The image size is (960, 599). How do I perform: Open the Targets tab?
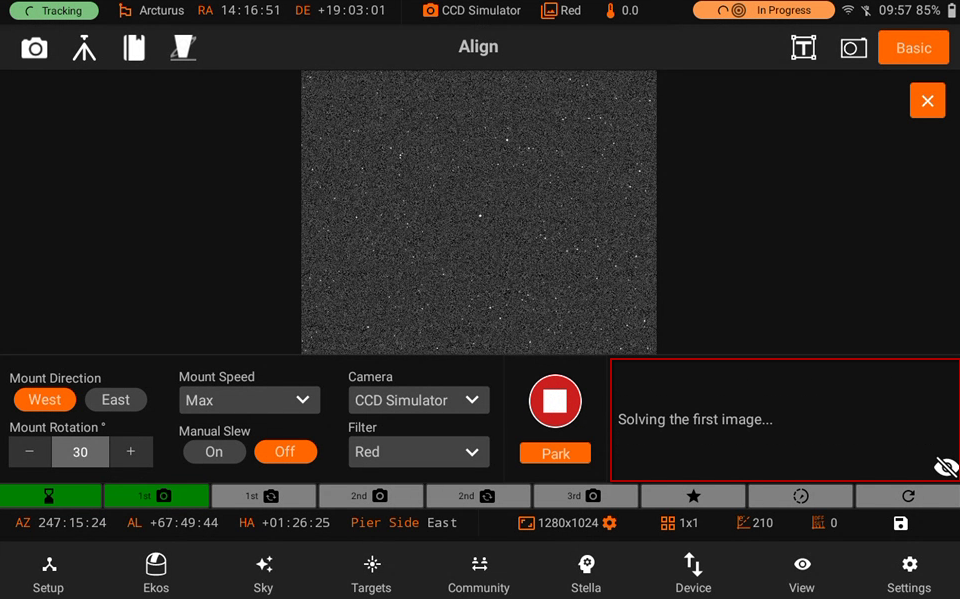(371, 573)
